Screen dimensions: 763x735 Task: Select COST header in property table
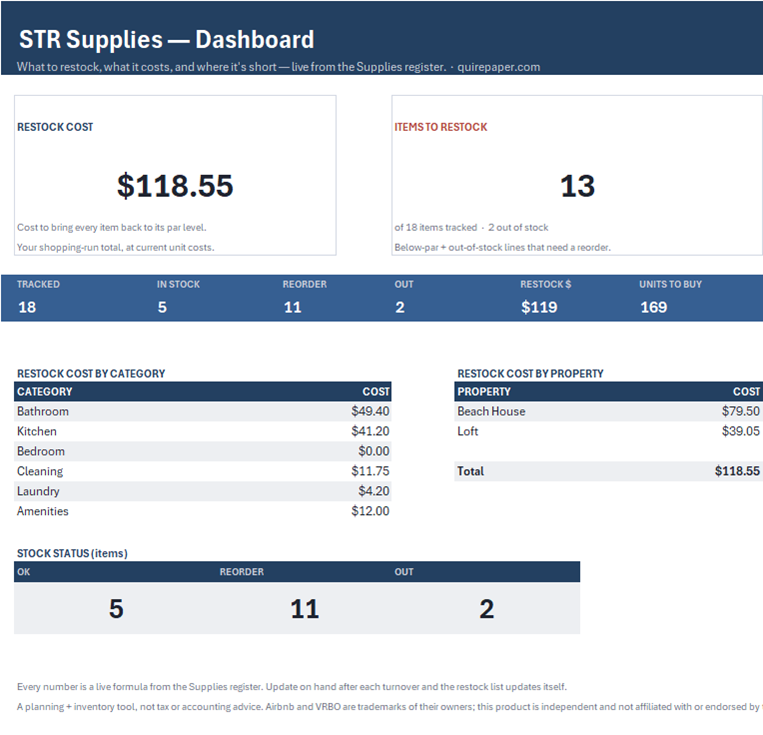(x=746, y=392)
